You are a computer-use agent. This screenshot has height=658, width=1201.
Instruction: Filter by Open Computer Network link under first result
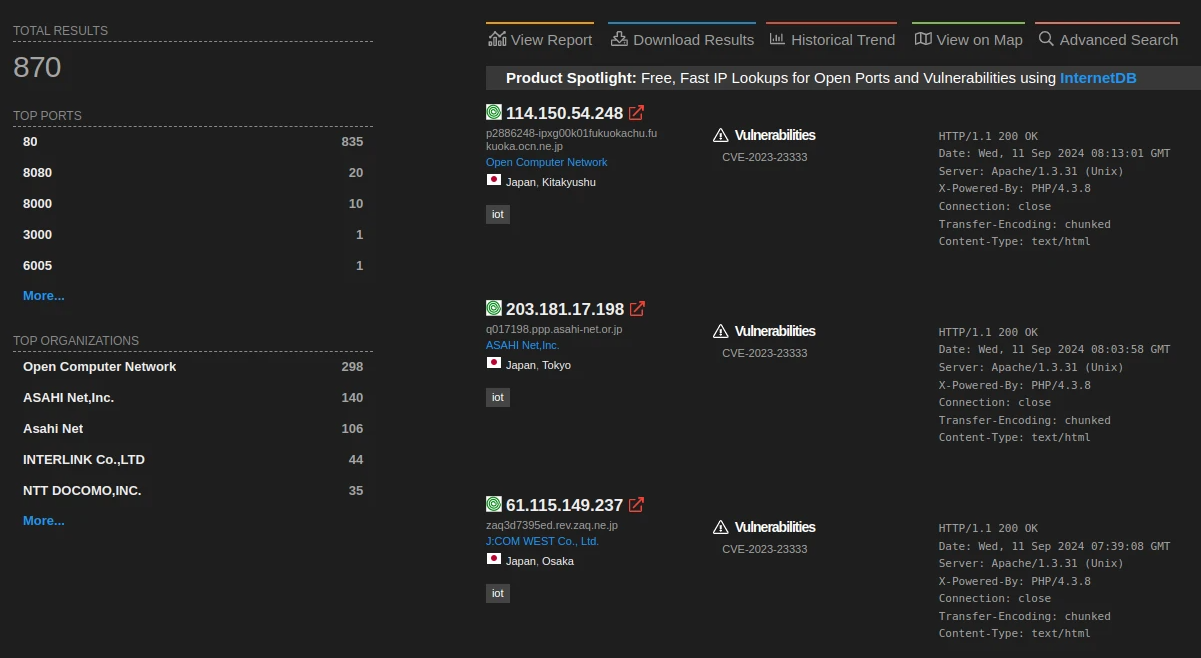pyautogui.click(x=546, y=162)
